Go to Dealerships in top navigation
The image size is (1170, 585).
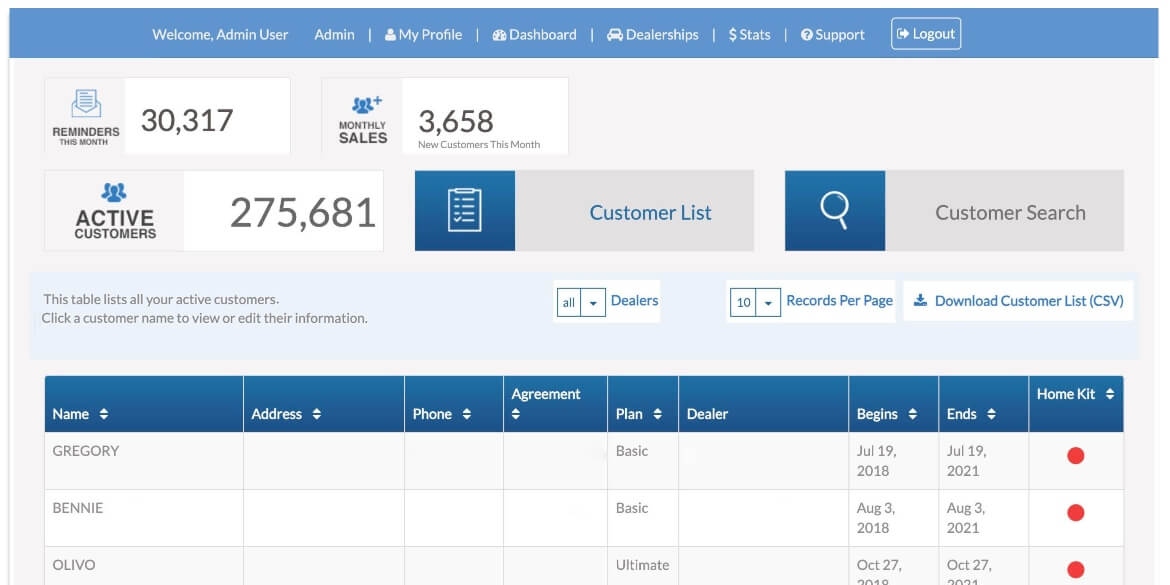[x=652, y=34]
